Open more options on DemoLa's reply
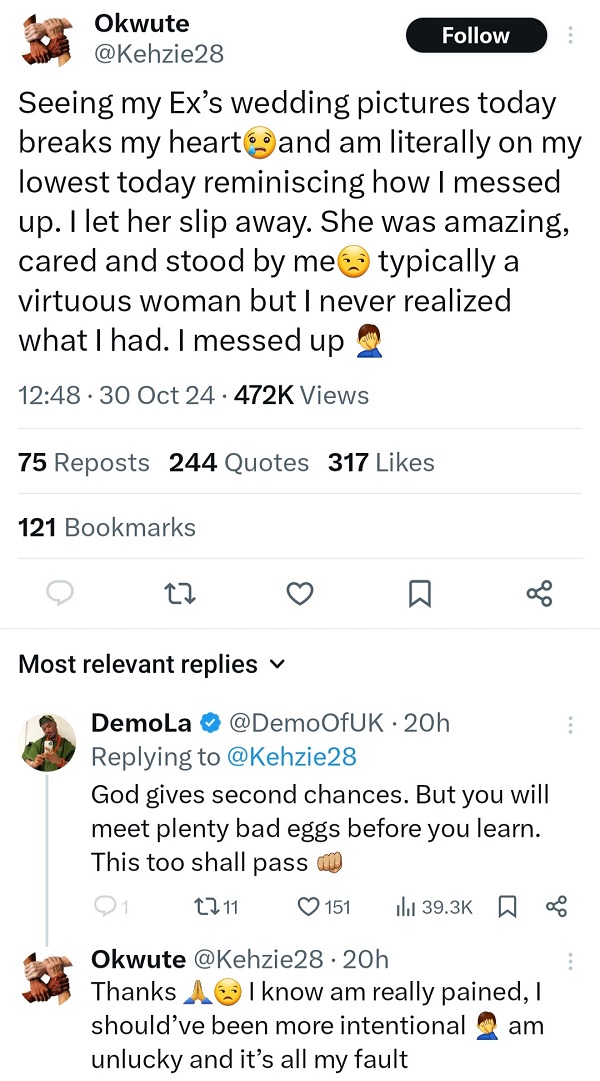The width and height of the screenshot is (600, 1081). tap(571, 724)
